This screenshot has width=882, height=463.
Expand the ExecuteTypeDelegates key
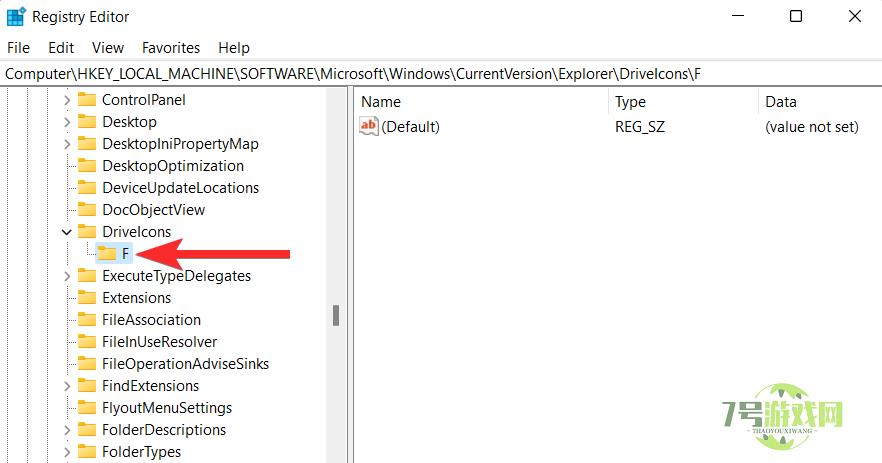point(67,276)
